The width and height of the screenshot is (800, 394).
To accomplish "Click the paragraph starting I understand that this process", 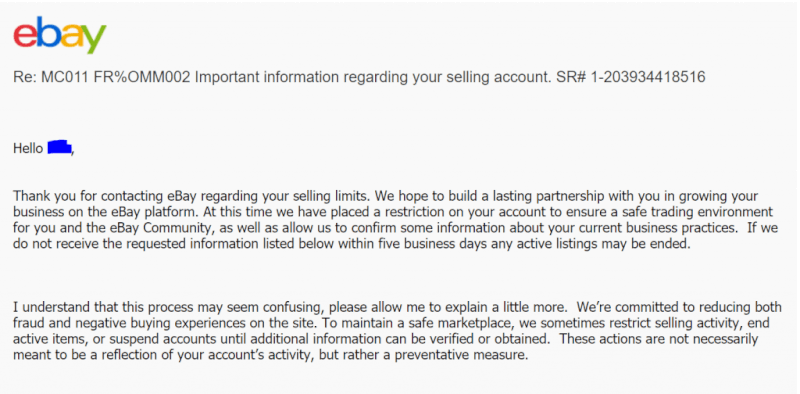I will (397, 331).
